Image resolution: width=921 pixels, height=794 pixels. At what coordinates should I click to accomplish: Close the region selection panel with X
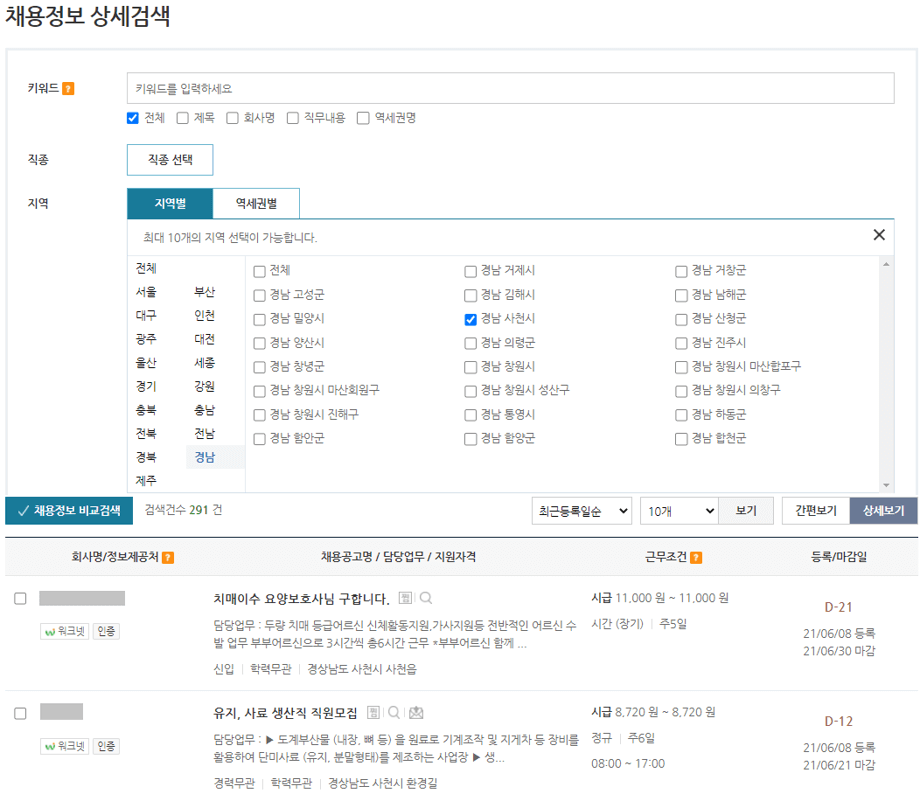(x=878, y=234)
